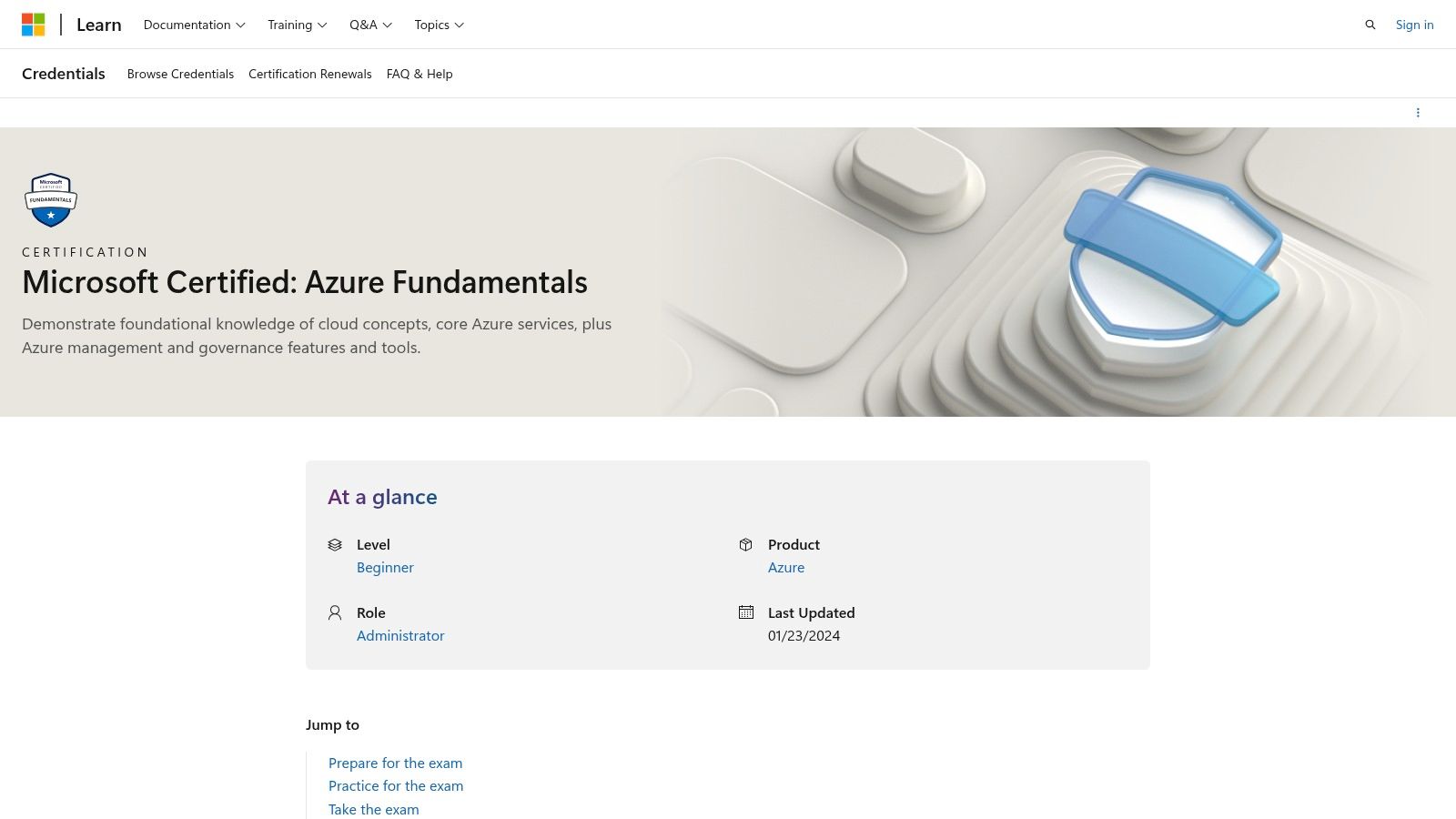
Task: Click the Learn home logo
Action: (97, 25)
